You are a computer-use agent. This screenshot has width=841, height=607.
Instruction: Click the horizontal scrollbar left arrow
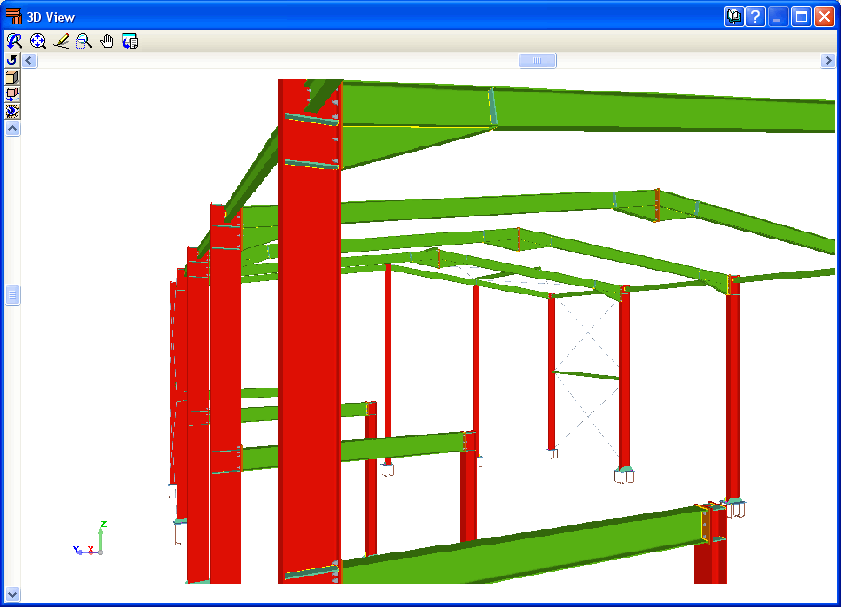tap(29, 61)
